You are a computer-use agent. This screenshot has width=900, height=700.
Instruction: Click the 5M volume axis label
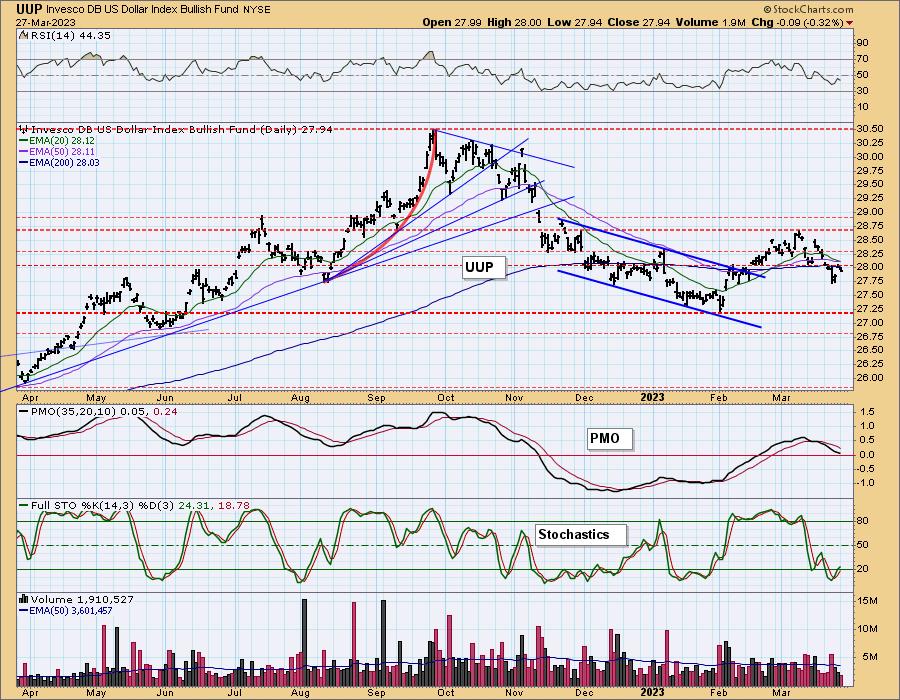point(870,657)
